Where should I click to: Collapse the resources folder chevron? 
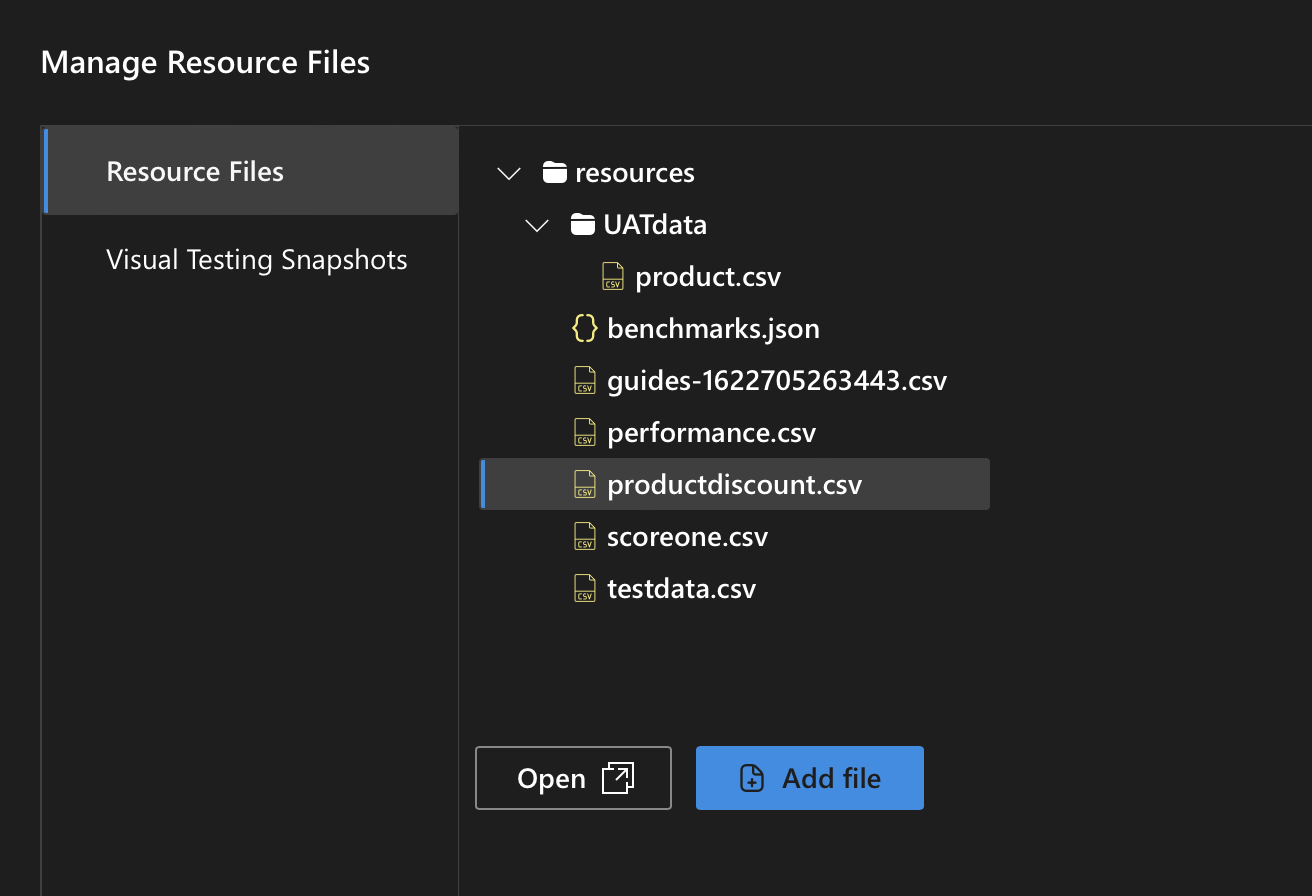(x=509, y=174)
